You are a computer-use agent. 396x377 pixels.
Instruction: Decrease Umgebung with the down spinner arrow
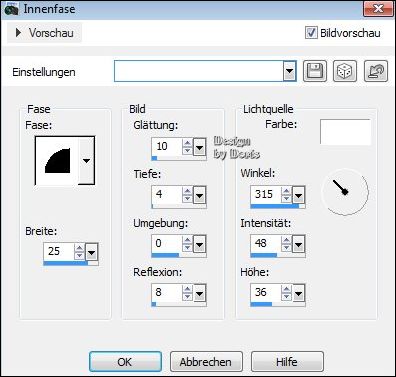pos(187,249)
